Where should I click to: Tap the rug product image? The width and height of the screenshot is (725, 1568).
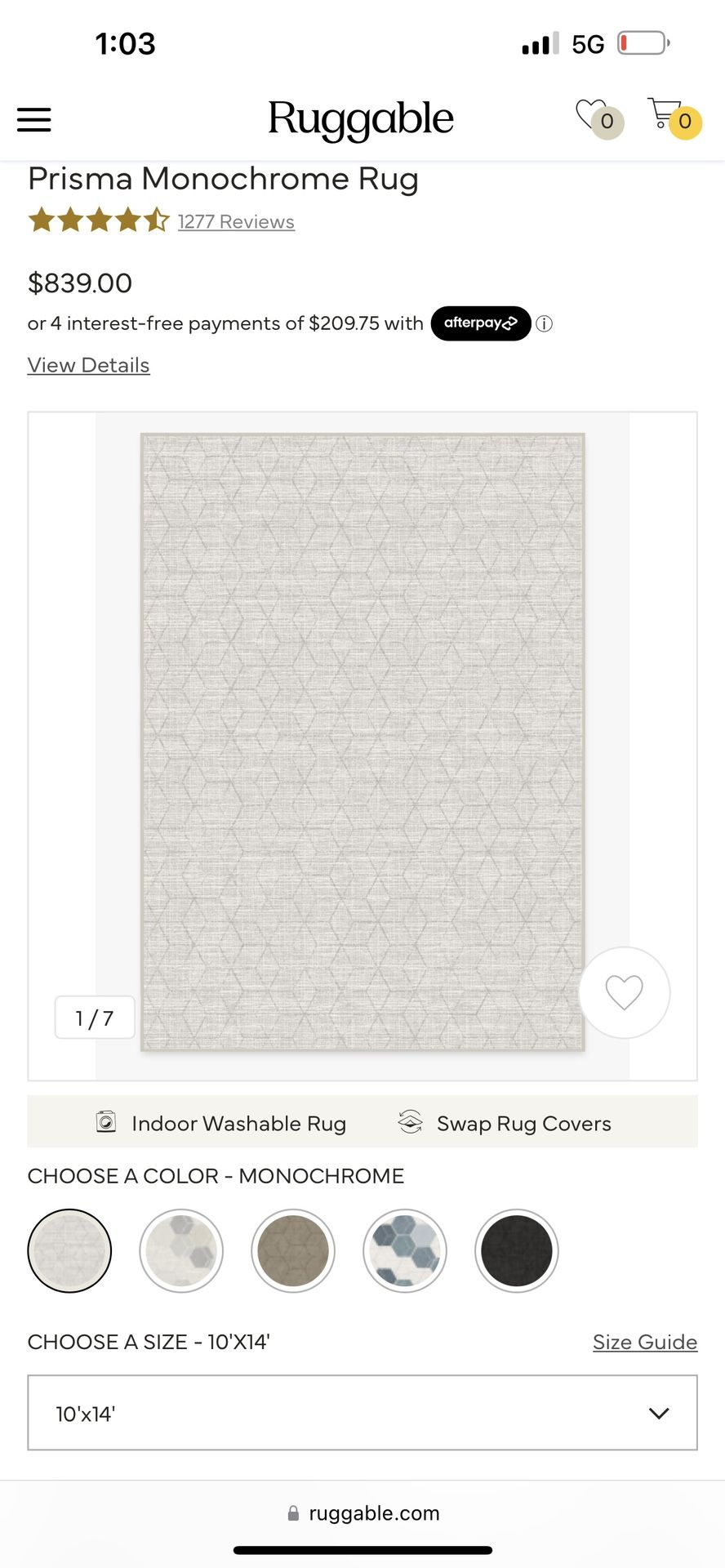pos(362,742)
